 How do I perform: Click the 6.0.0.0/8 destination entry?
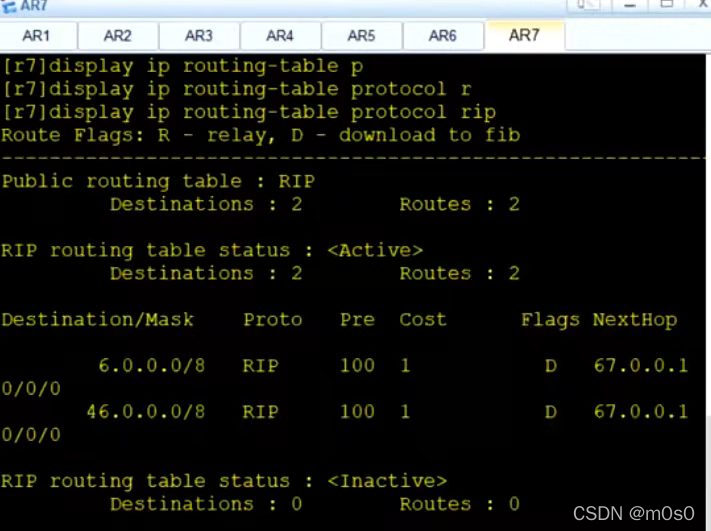(152, 365)
